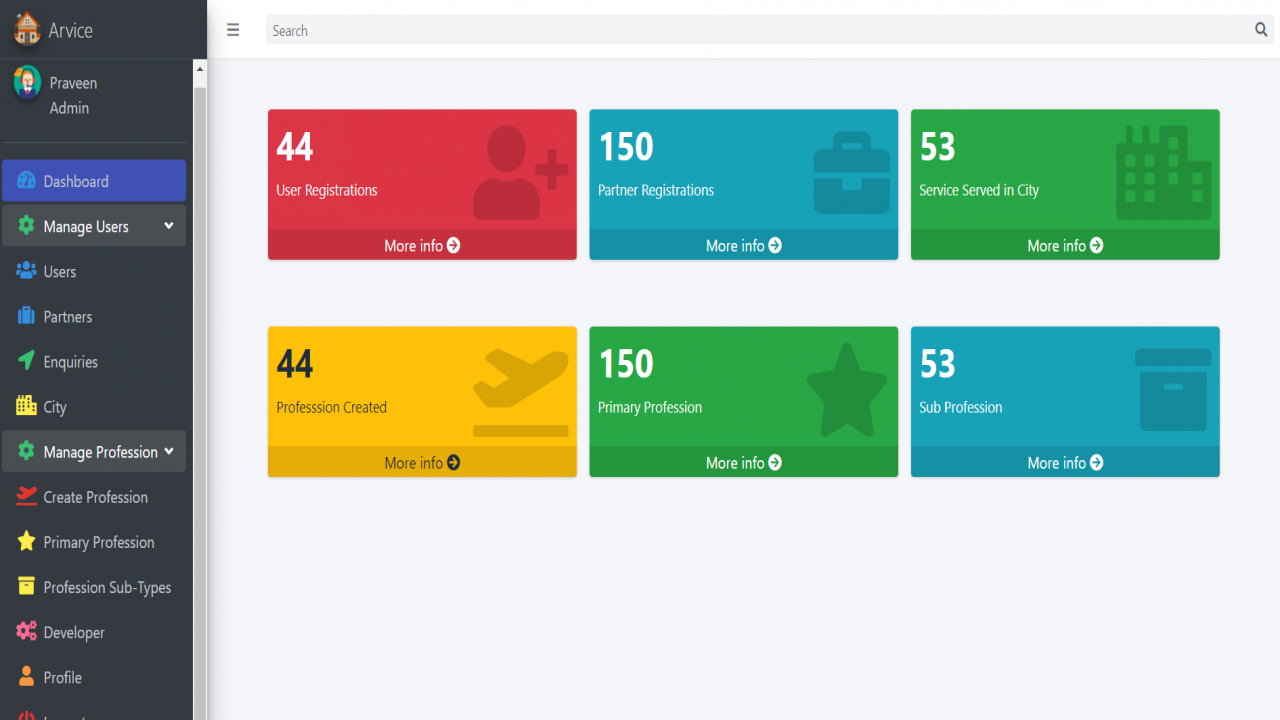This screenshot has width=1280, height=720.
Task: Click the sidebar scrollbar up arrow
Action: [199, 69]
